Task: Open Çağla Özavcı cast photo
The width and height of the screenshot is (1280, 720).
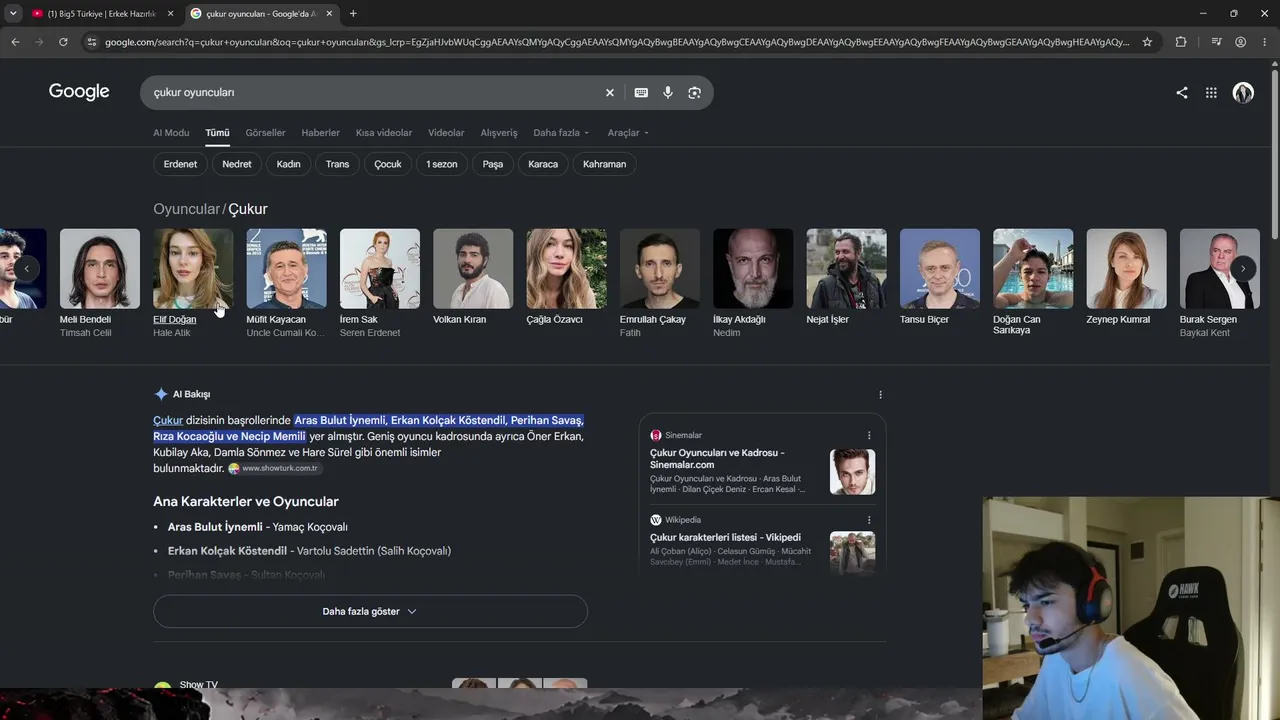Action: [x=567, y=269]
